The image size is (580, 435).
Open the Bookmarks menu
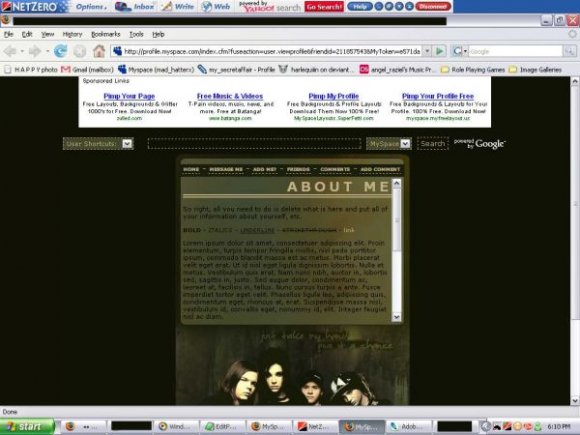106,34
